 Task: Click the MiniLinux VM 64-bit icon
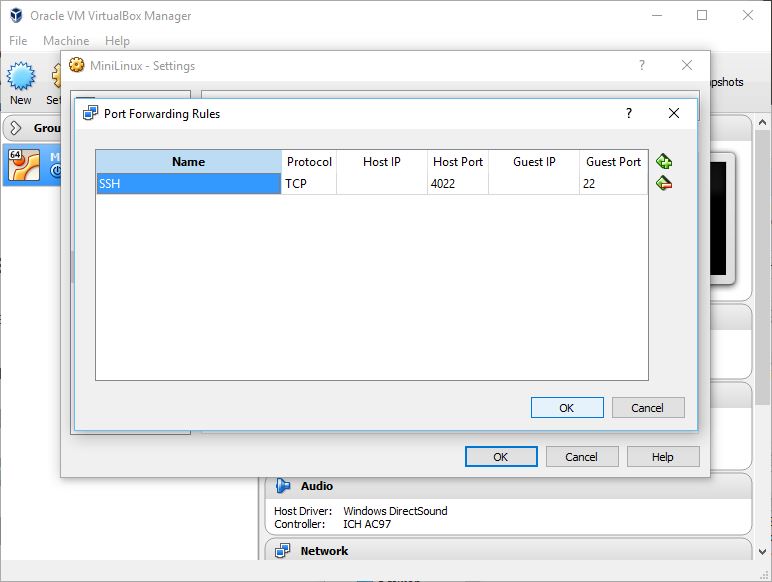coord(24,165)
